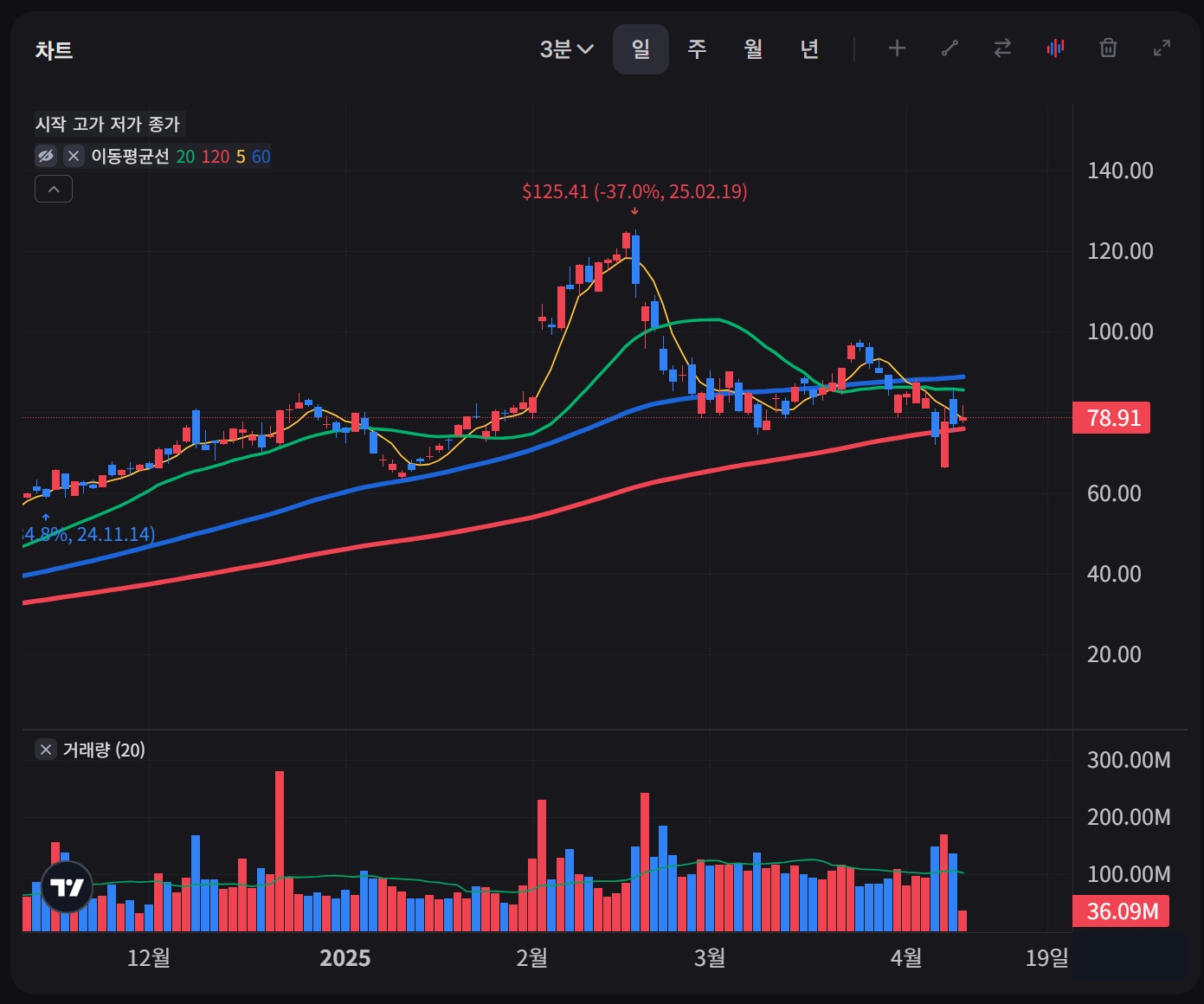Click the red 120 moving average value
The image size is (1204, 1004).
[216, 157]
